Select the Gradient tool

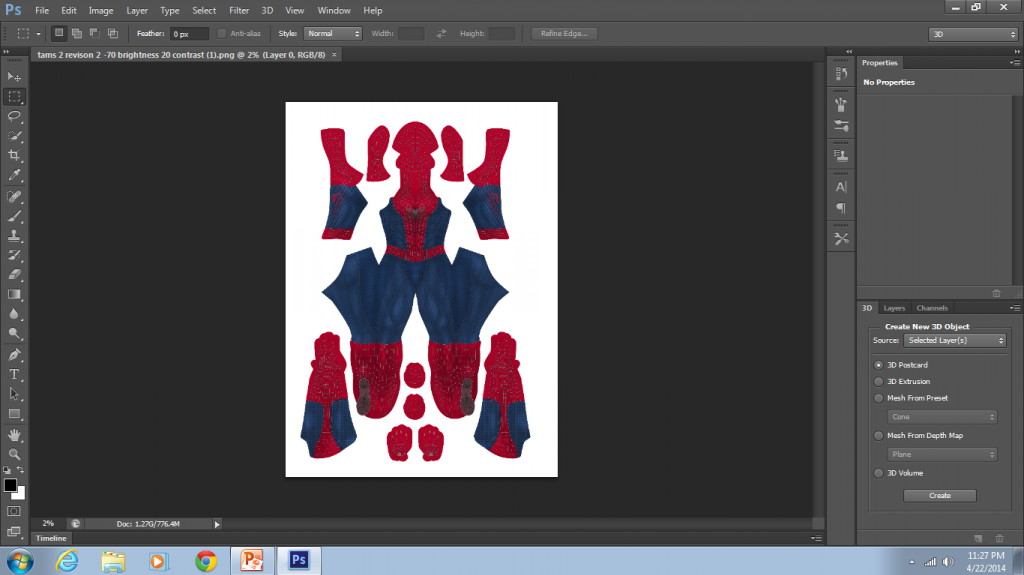click(x=14, y=295)
